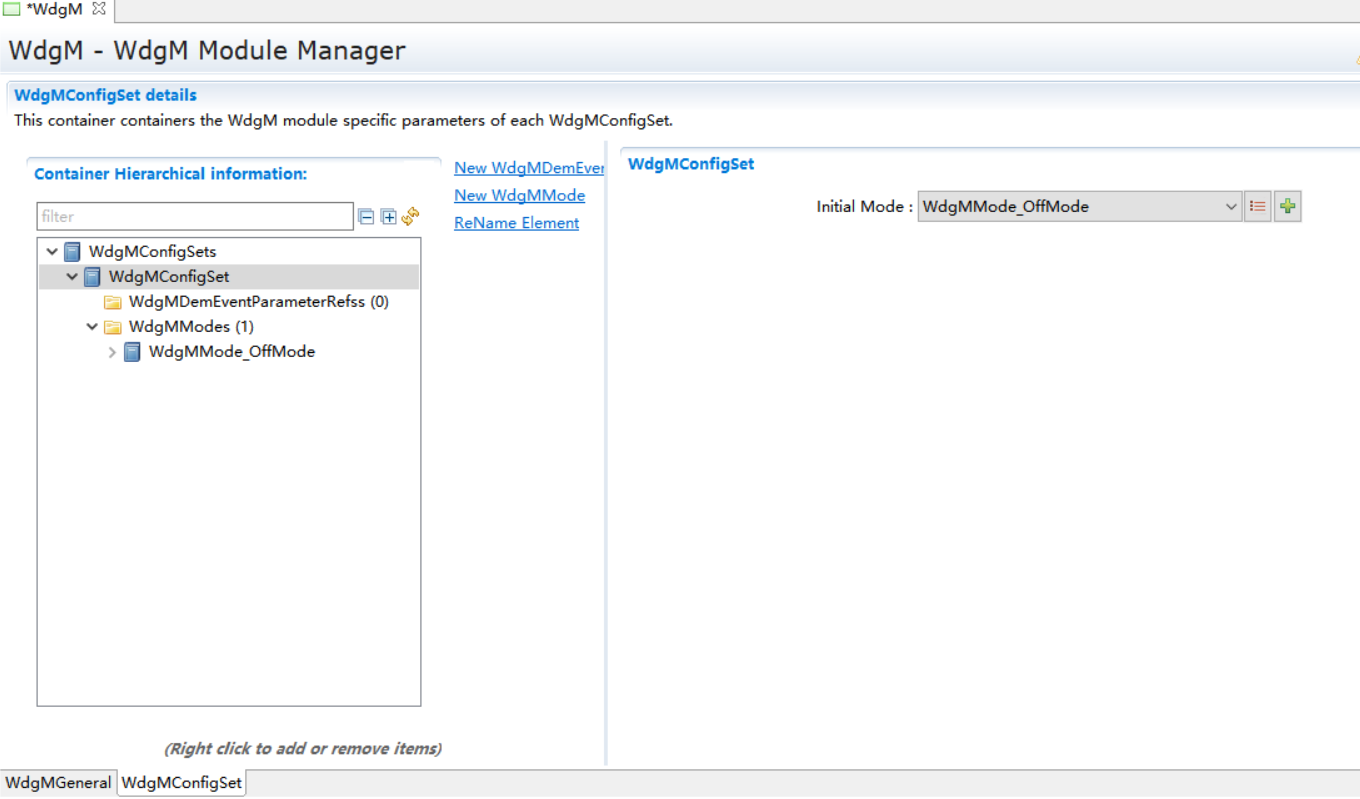Collapse the WdgMConfigSets root node
This screenshot has height=799, width=1360.
pos(52,252)
